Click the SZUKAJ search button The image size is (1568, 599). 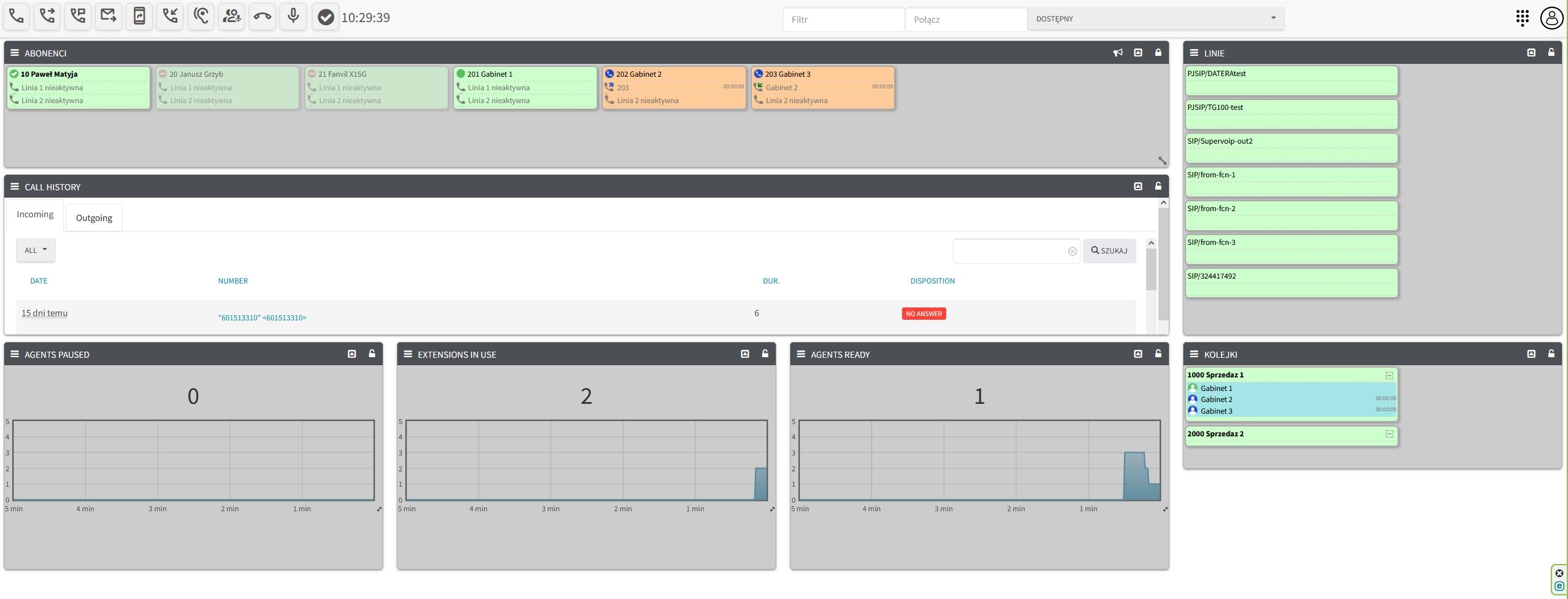click(1109, 251)
